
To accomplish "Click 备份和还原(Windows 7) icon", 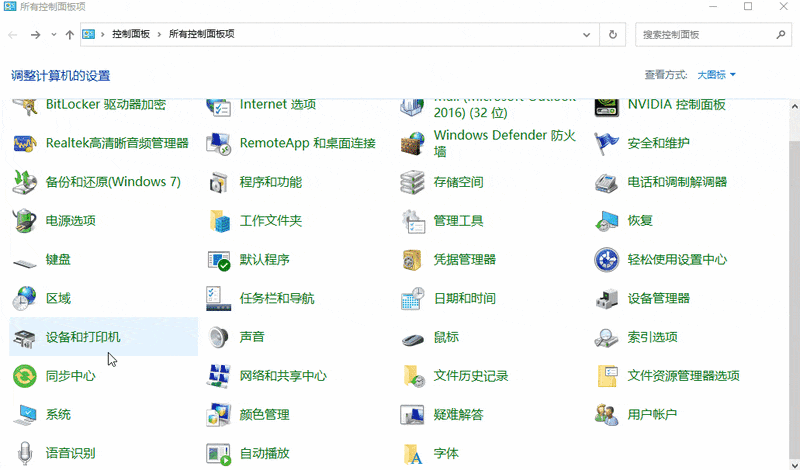I will (24, 182).
